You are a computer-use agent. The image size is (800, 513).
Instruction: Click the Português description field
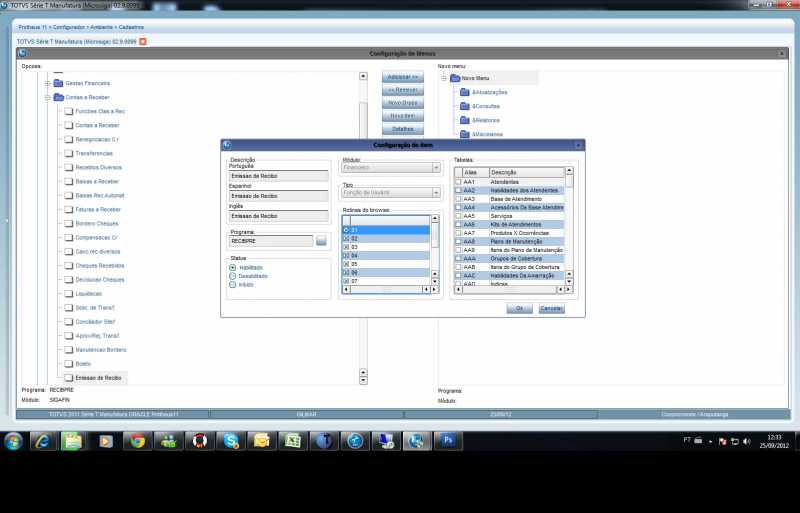(279, 176)
